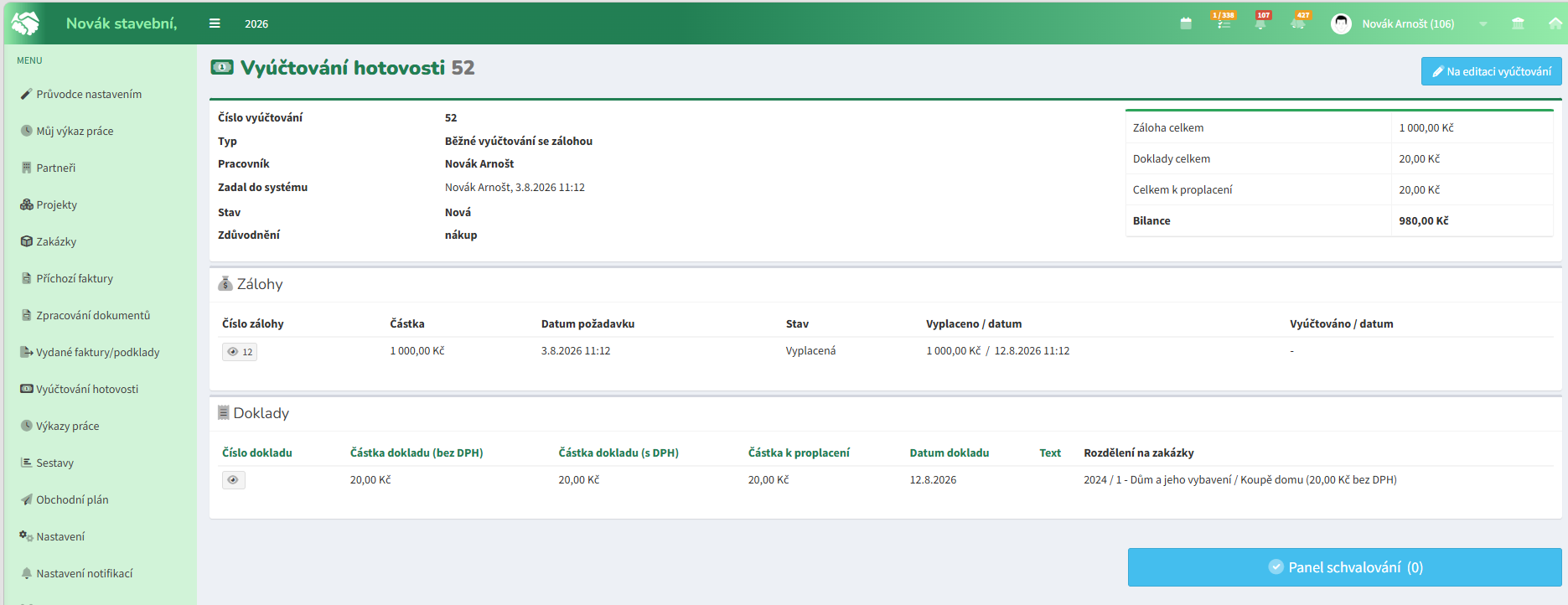Viewport: 1568px width, 605px height.
Task: Click the handshake logo icon
Action: pyautogui.click(x=25, y=23)
